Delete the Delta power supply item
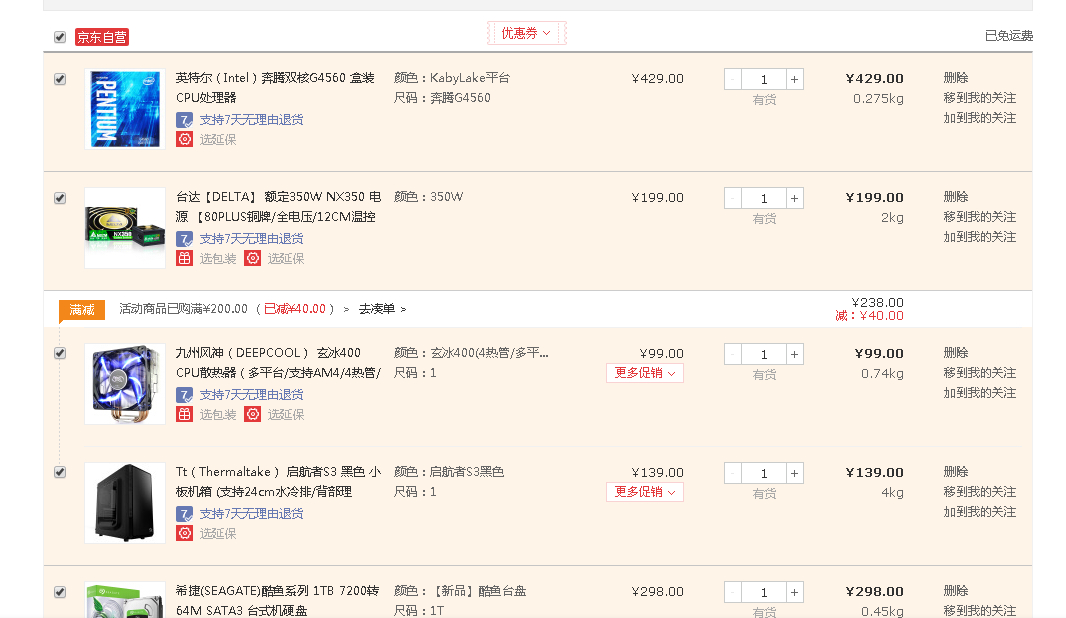1066x618 pixels. point(955,197)
